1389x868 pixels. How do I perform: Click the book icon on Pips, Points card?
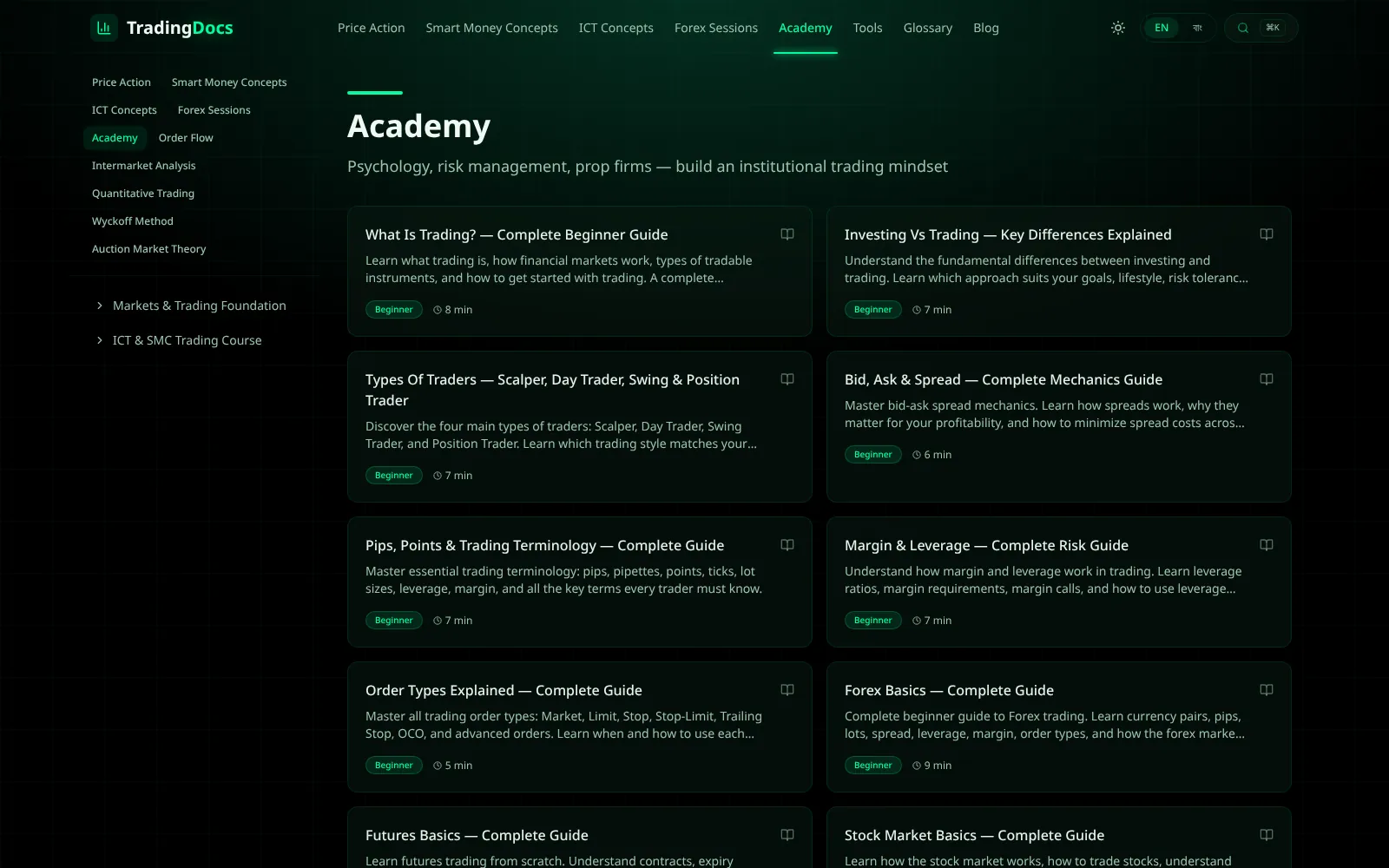click(787, 545)
